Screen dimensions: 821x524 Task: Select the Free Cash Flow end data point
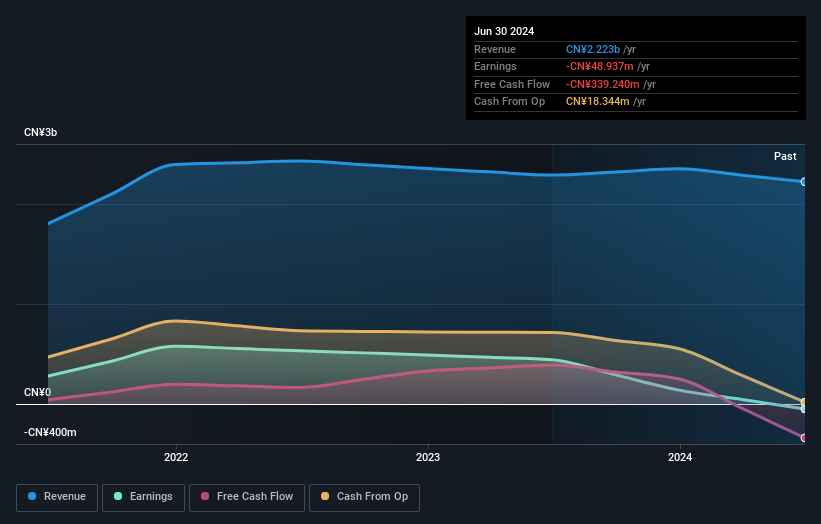[804, 438]
